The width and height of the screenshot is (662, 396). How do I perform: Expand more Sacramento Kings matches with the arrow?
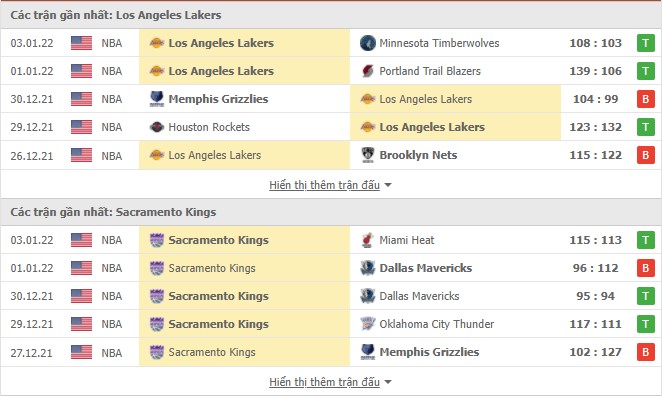coord(388,382)
